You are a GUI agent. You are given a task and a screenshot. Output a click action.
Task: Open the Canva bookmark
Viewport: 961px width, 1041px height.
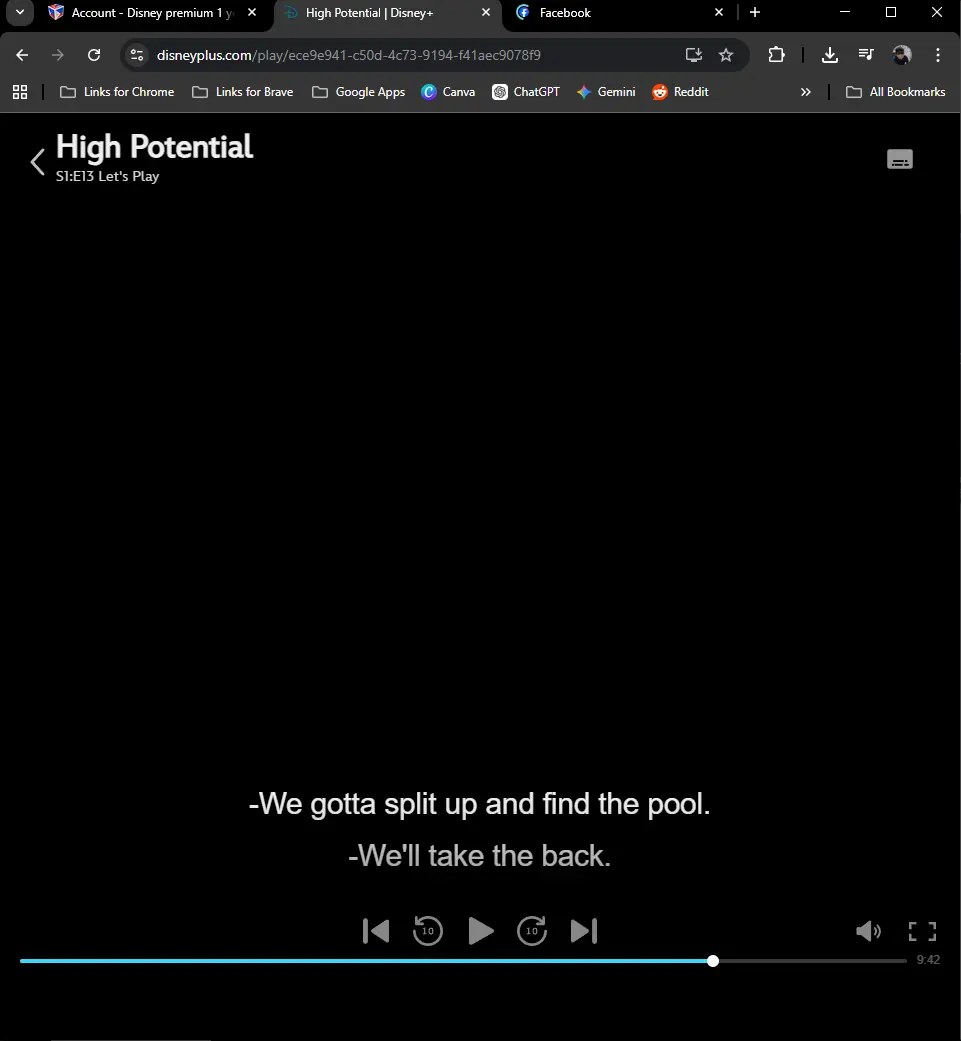pyautogui.click(x=448, y=92)
